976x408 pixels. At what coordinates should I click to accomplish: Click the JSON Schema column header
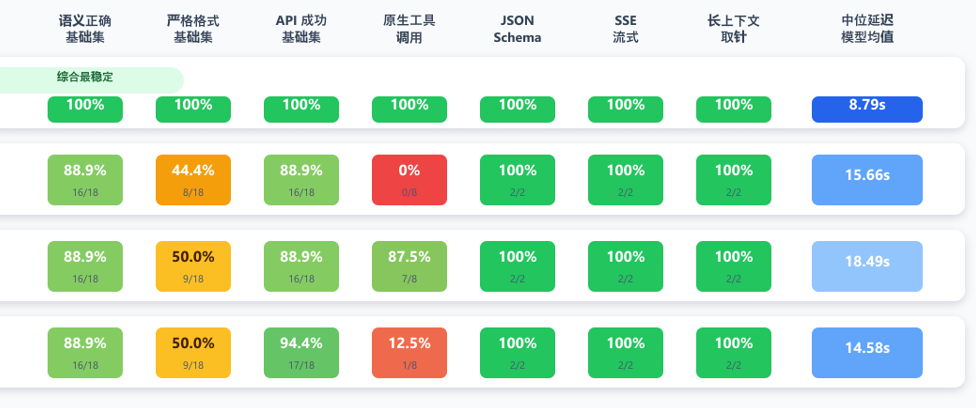pos(517,29)
